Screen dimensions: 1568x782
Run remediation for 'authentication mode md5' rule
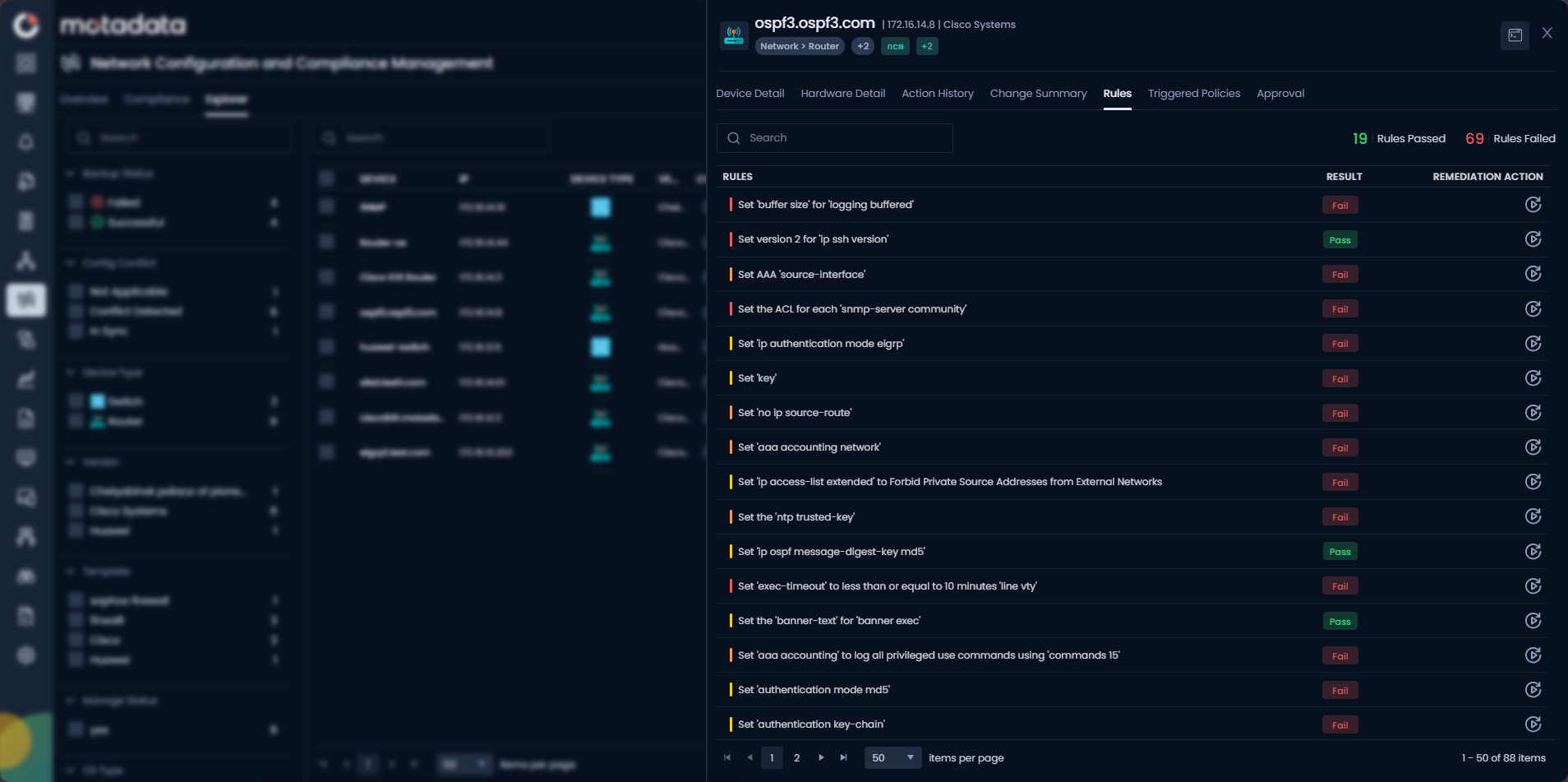(1533, 690)
